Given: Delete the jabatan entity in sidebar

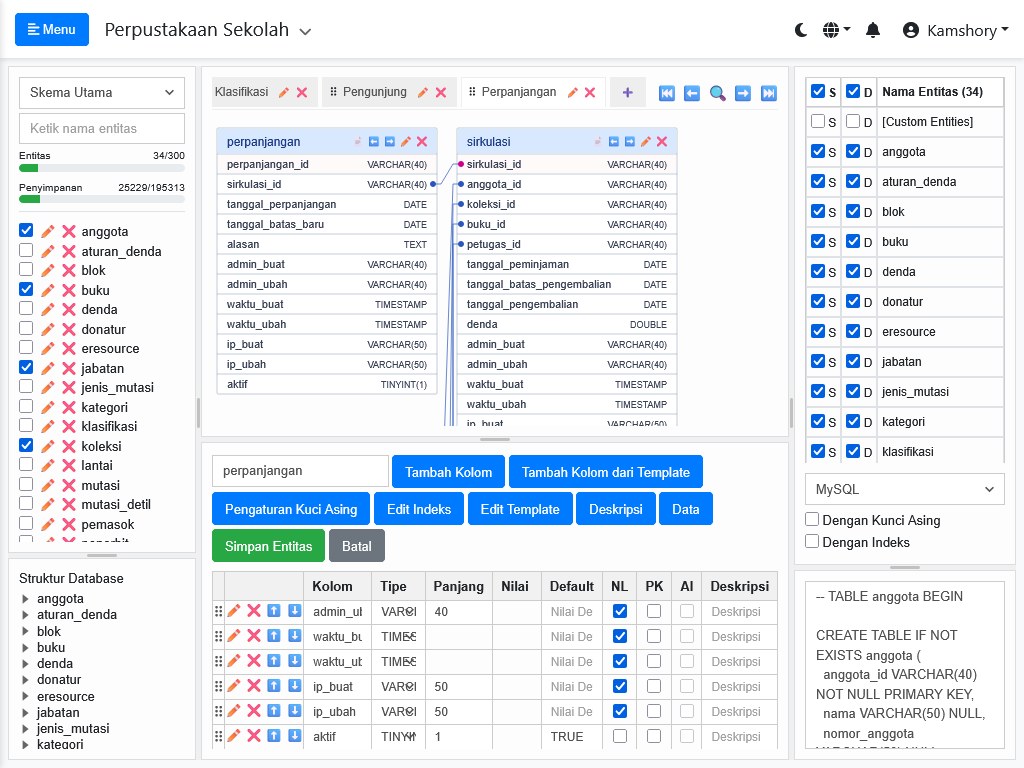Looking at the screenshot, I should (x=69, y=368).
